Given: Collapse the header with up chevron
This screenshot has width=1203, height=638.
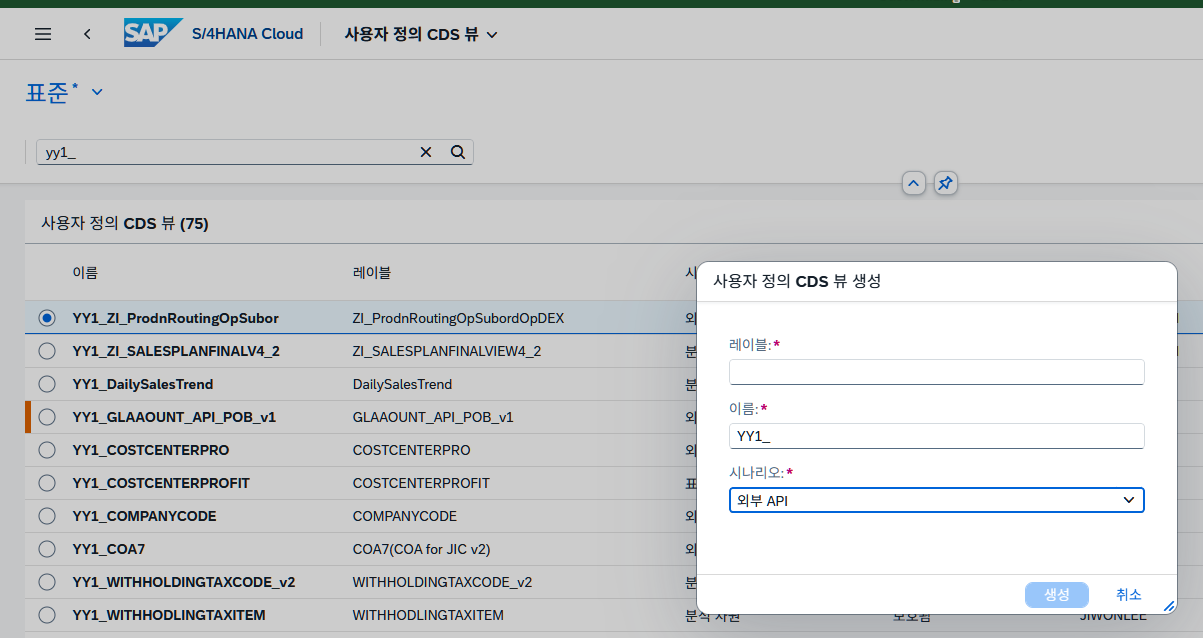Looking at the screenshot, I should pyautogui.click(x=913, y=183).
